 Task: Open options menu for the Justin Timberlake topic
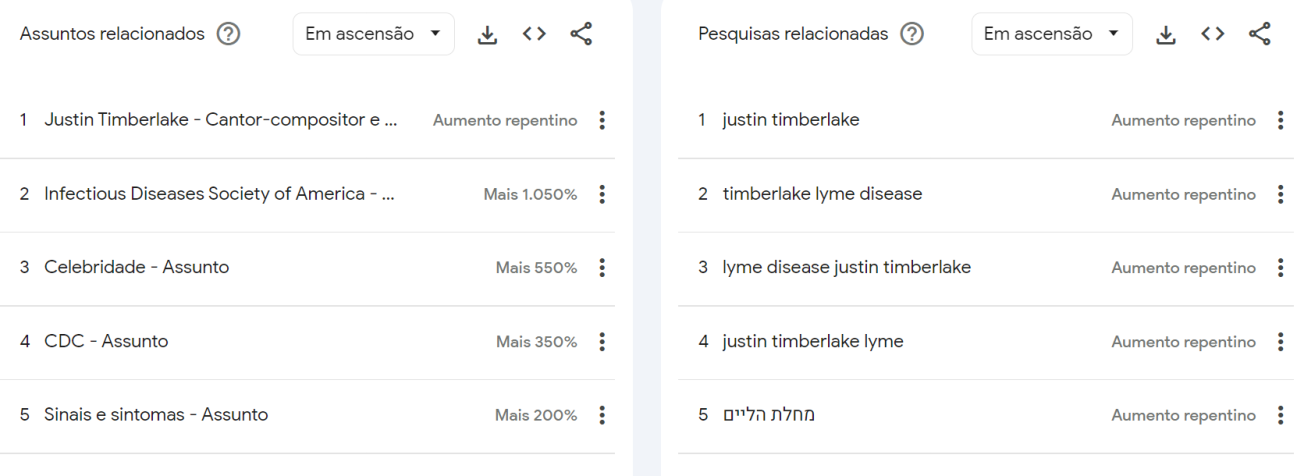(x=601, y=120)
